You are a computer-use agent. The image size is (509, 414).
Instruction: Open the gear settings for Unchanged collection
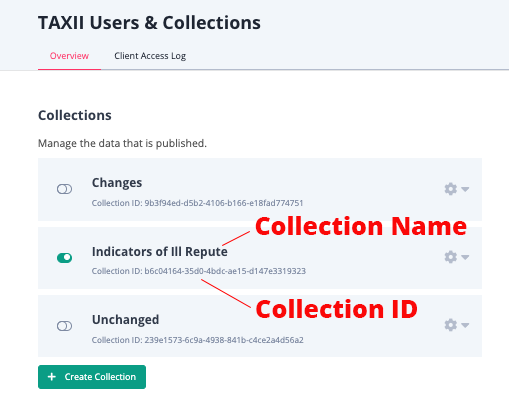(x=450, y=325)
